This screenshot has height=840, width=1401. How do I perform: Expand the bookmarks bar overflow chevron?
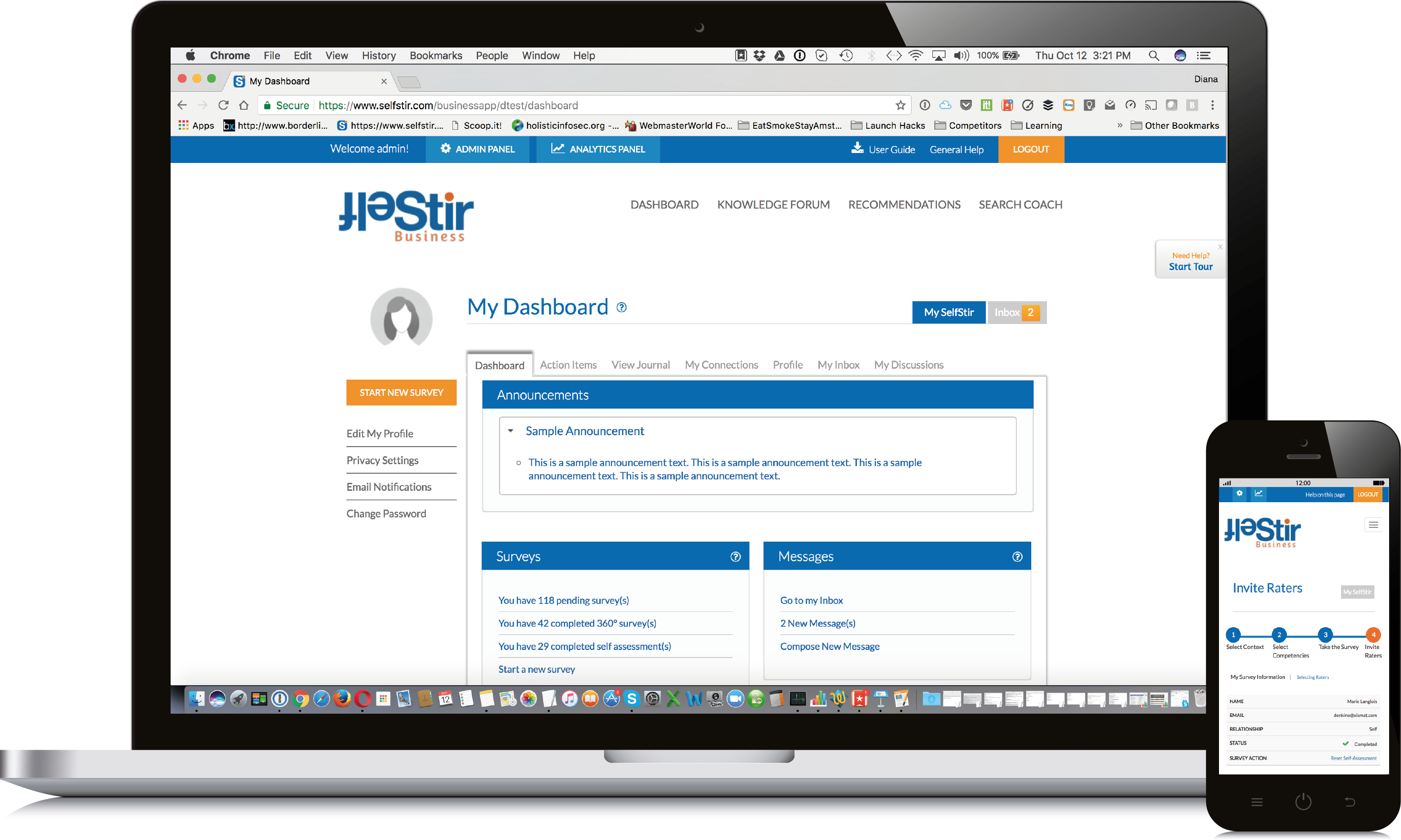click(x=1120, y=125)
